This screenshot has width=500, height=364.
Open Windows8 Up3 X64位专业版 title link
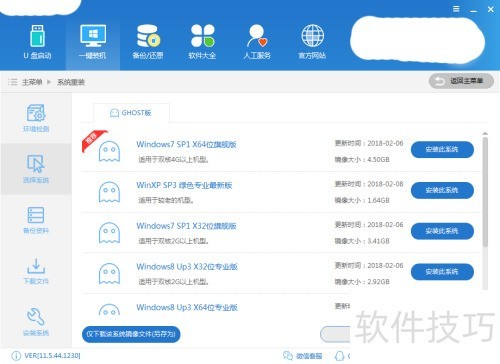(187, 307)
